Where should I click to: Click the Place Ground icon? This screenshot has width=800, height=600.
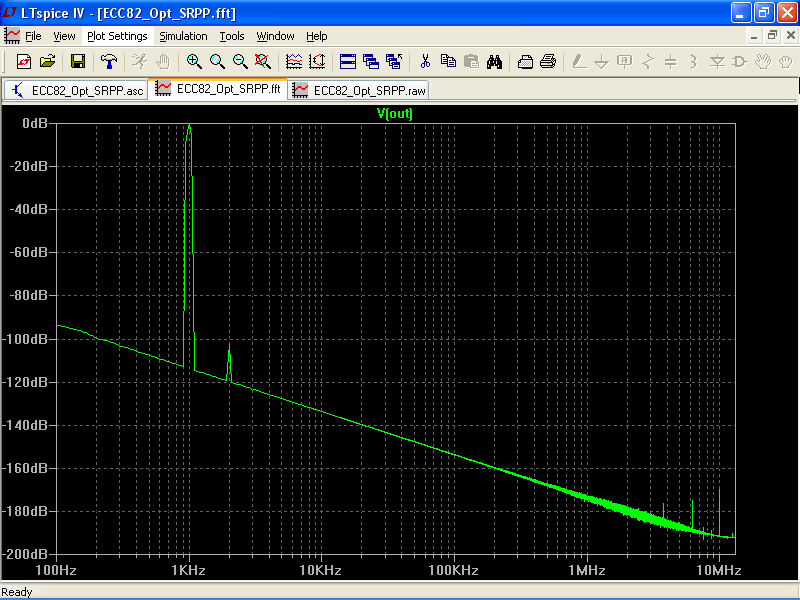602,62
